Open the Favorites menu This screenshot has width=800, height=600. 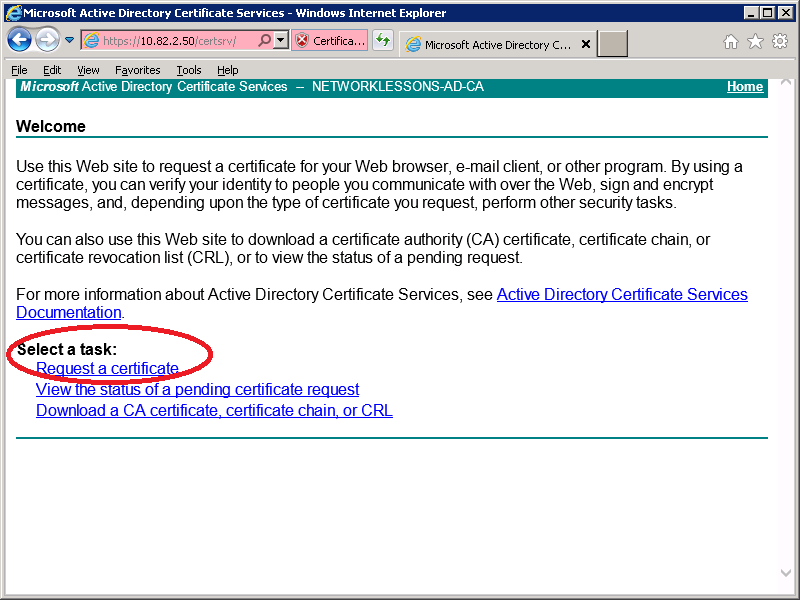[x=138, y=70]
